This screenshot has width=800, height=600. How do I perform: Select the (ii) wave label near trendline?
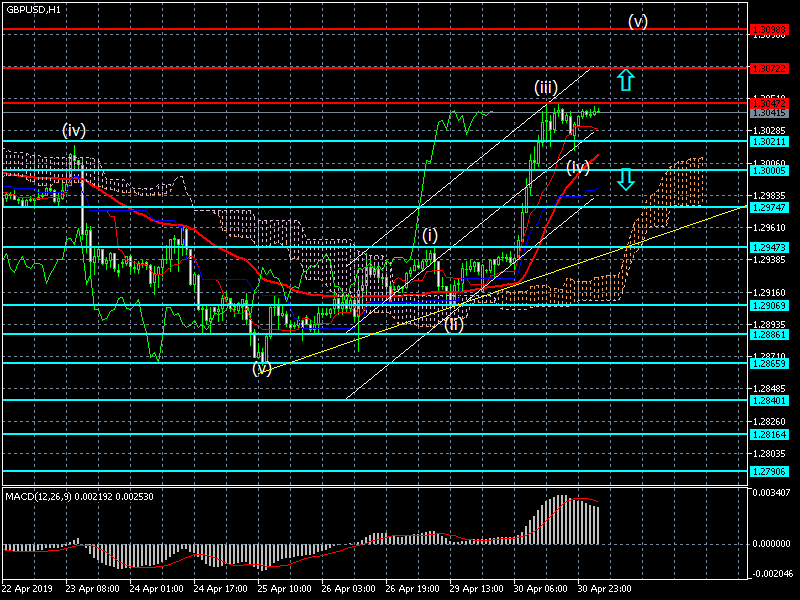coord(453,323)
